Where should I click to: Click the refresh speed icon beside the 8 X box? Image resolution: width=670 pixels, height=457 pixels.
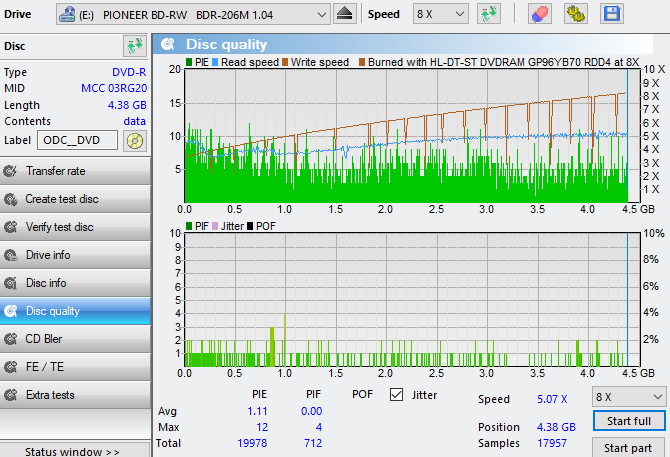coord(489,14)
